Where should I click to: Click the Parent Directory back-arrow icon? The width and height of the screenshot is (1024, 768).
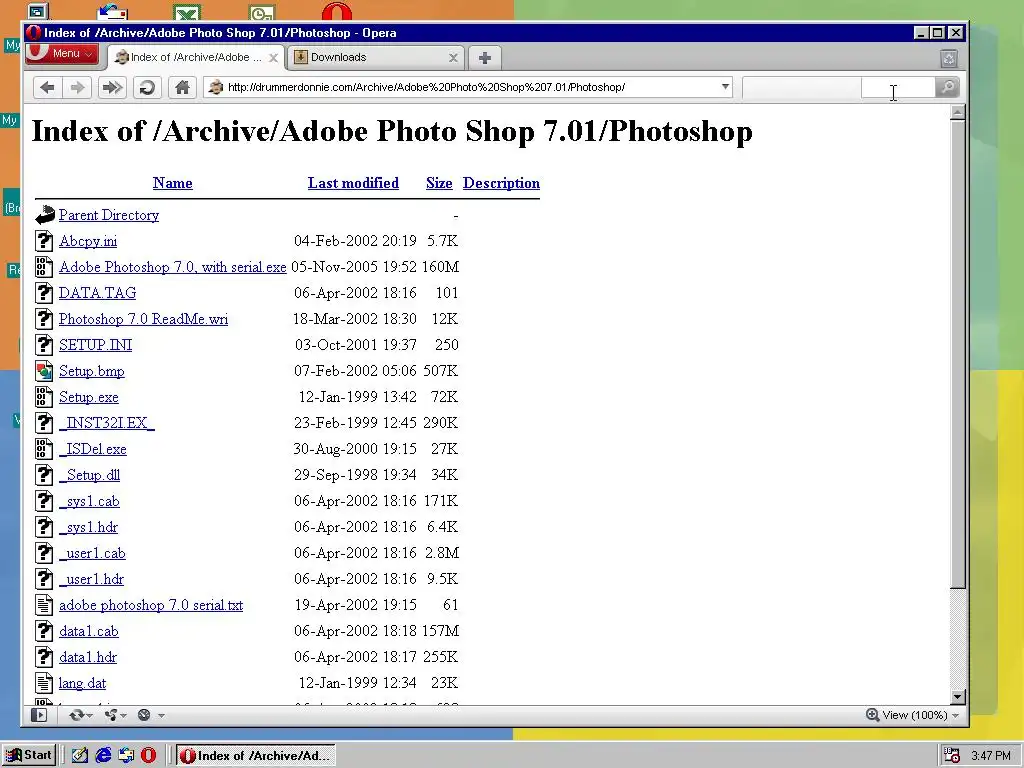pyautogui.click(x=44, y=215)
